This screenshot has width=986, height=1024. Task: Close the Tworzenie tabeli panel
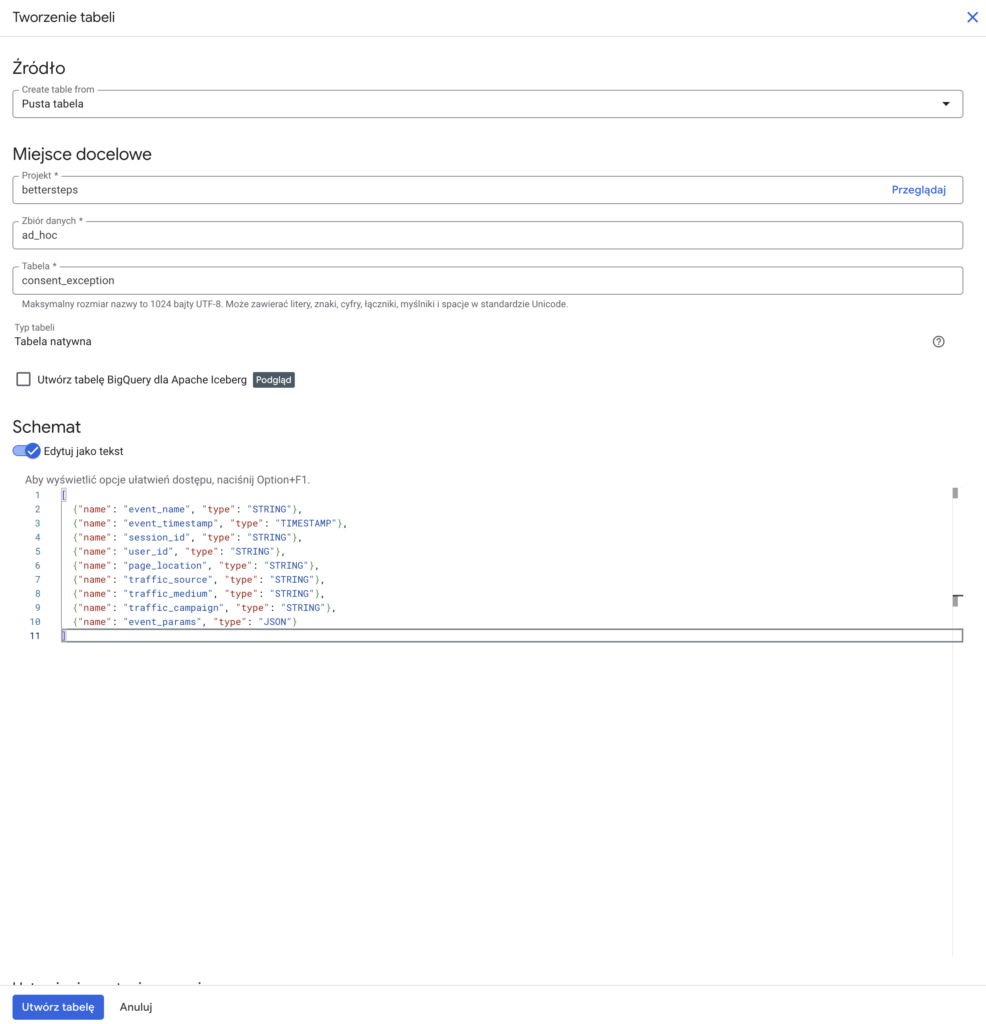point(972,17)
